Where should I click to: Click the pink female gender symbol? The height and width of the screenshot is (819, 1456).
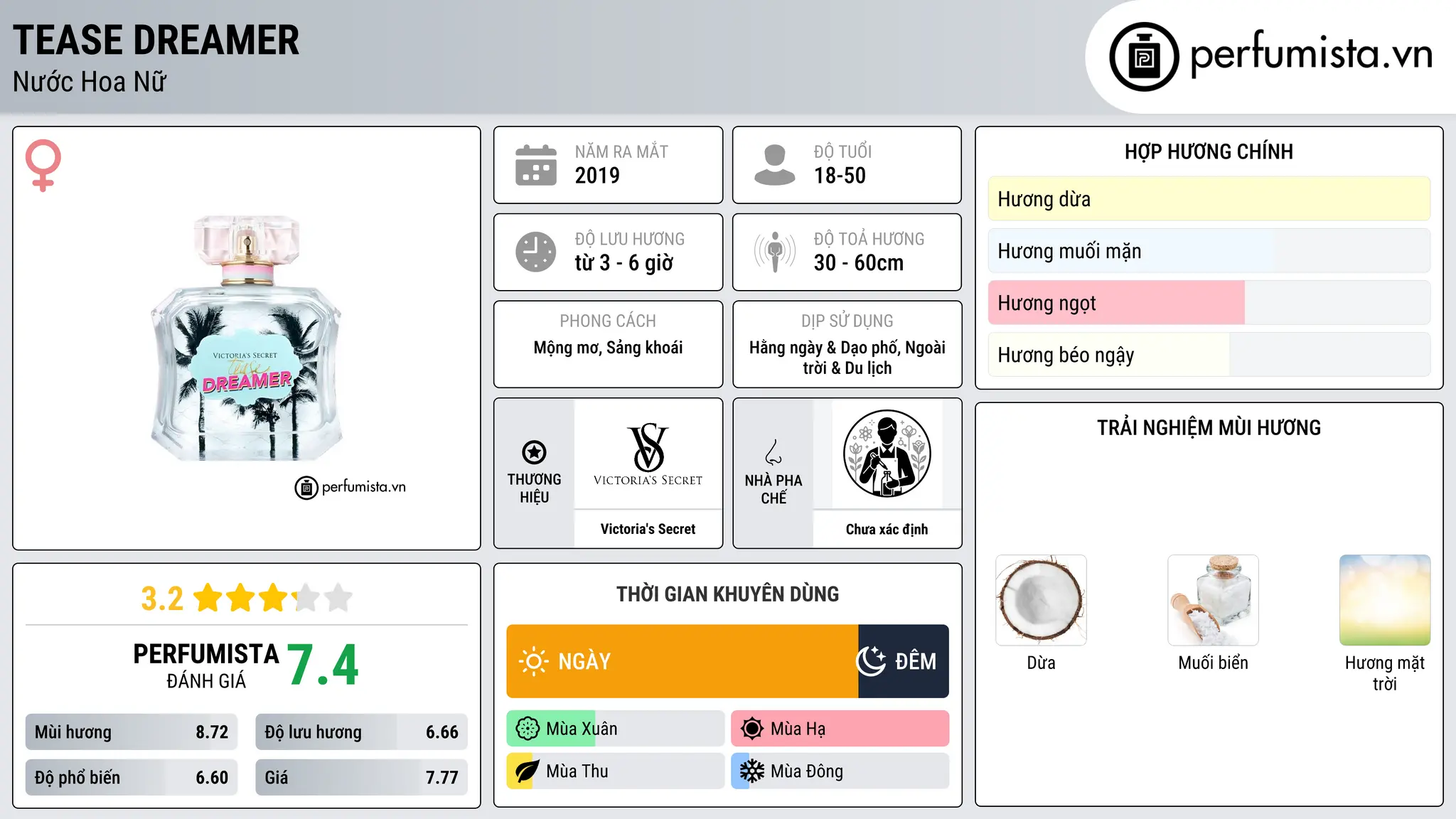[43, 166]
